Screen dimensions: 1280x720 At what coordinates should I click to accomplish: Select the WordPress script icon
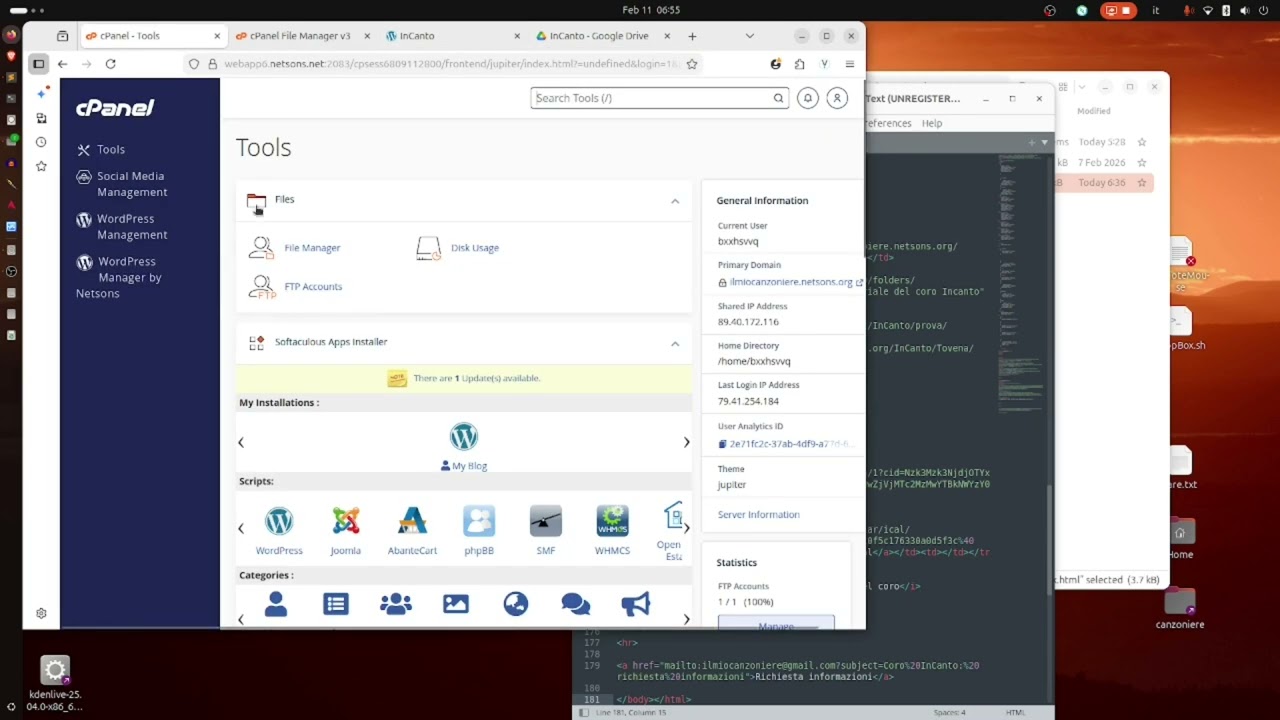(279, 521)
